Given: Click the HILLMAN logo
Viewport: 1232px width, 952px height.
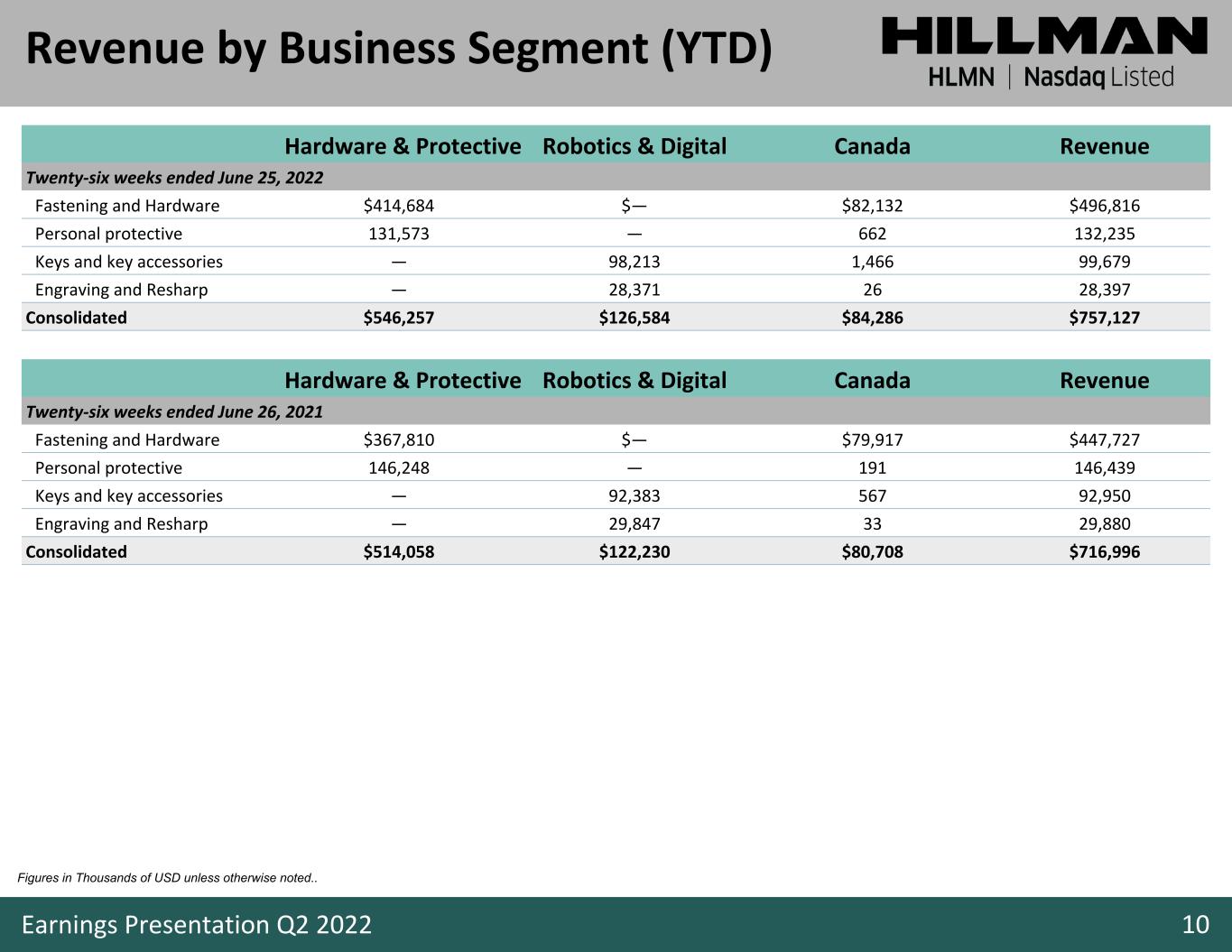Looking at the screenshot, I should coord(1044,37).
